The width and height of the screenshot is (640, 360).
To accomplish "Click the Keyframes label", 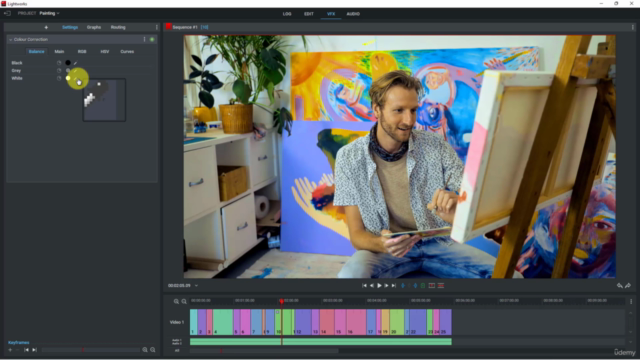I will pos(19,342).
